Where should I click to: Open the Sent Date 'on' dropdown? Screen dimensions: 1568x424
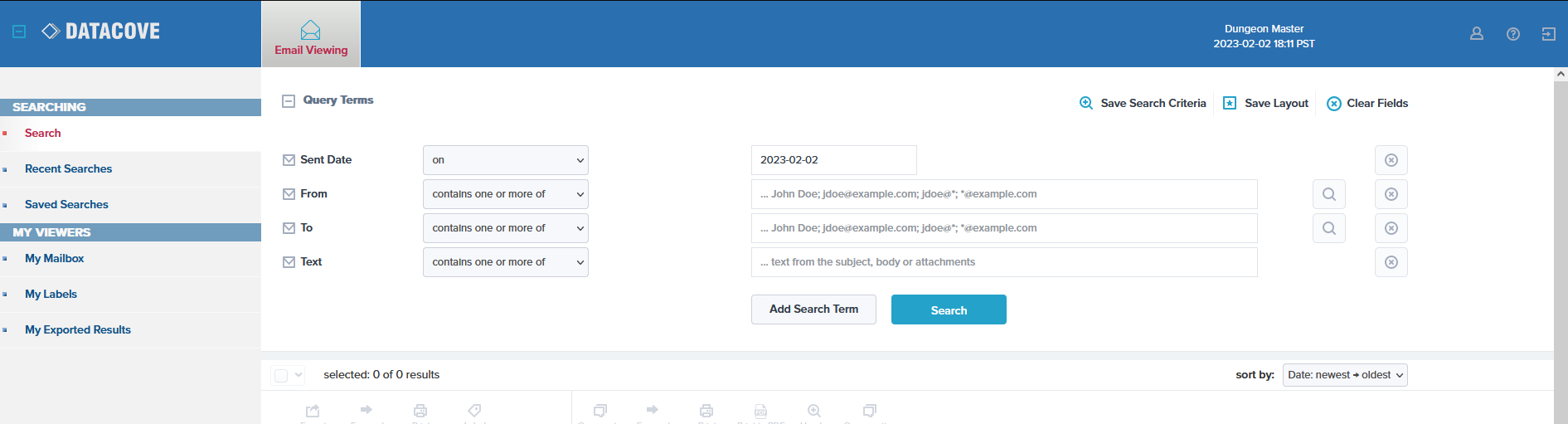505,160
